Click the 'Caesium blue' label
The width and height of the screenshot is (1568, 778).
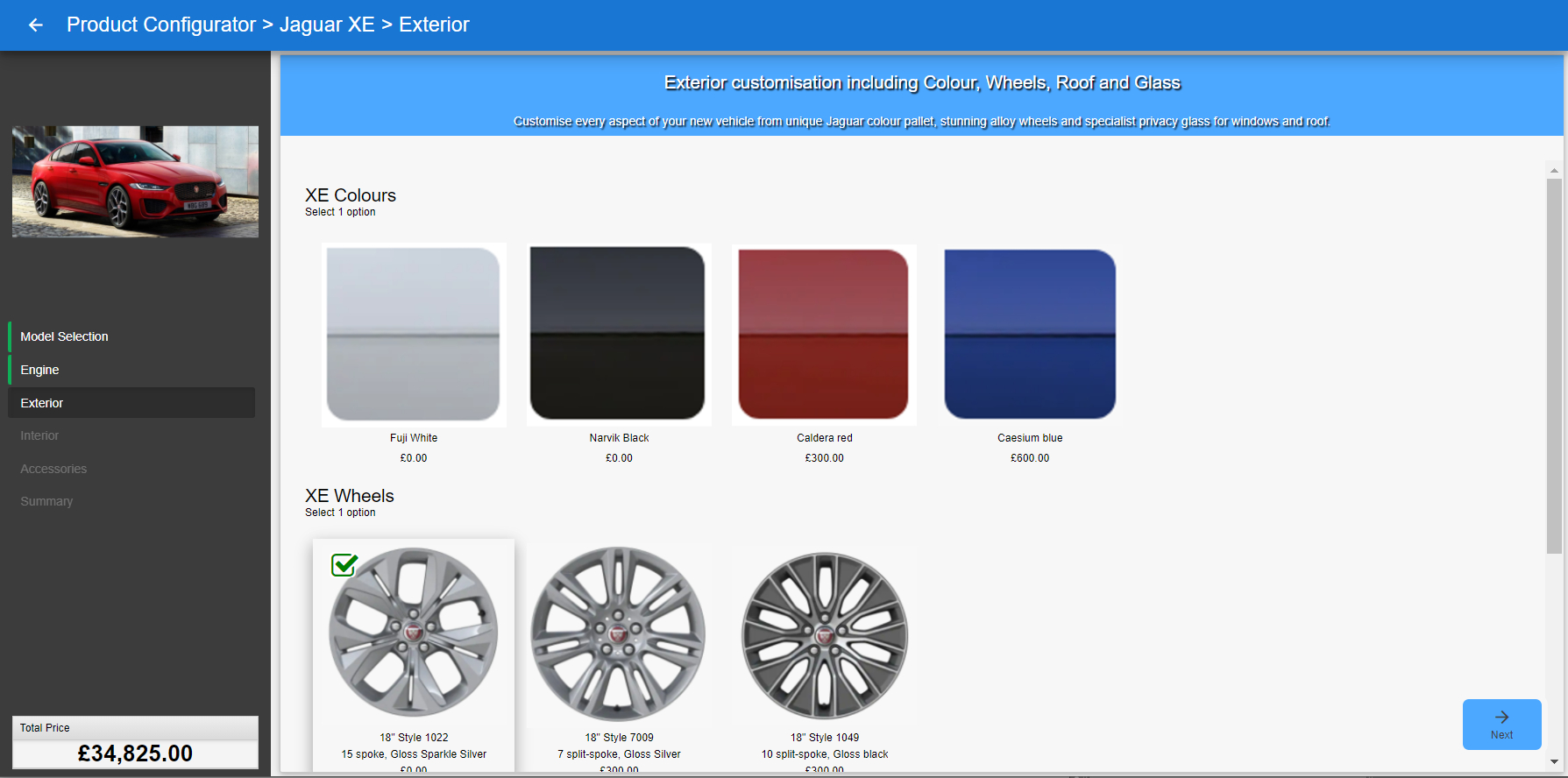pyautogui.click(x=1030, y=438)
